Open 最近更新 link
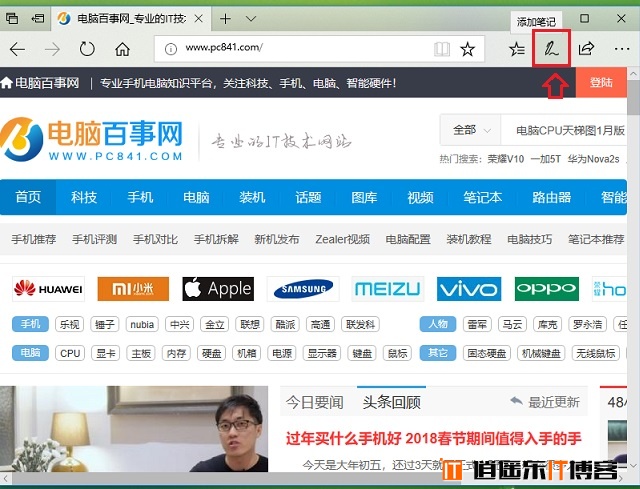 [x=545, y=402]
